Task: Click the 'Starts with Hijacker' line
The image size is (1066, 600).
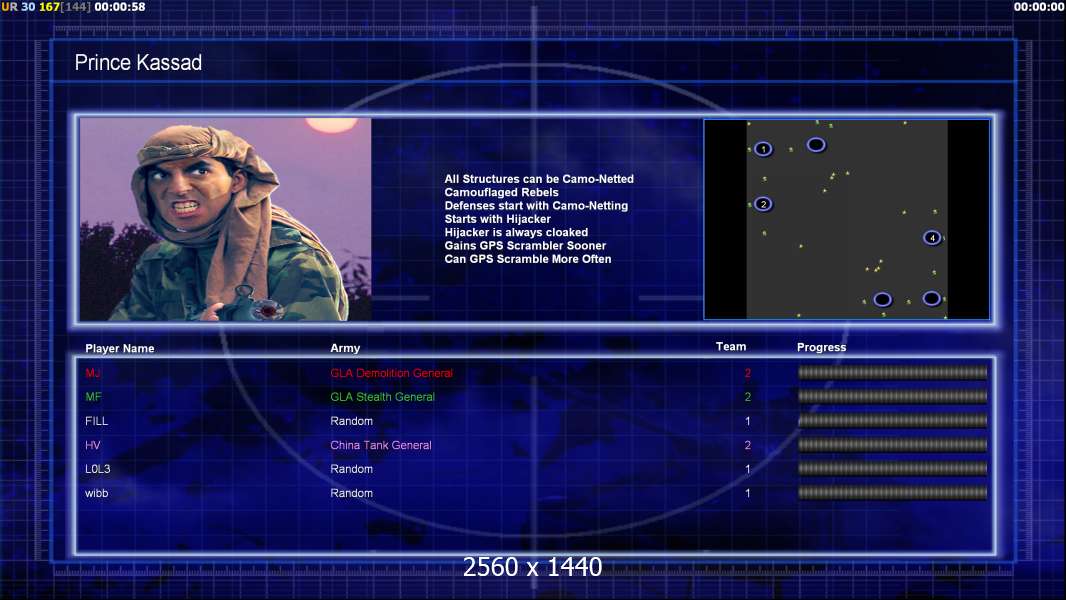Action: 498,219
